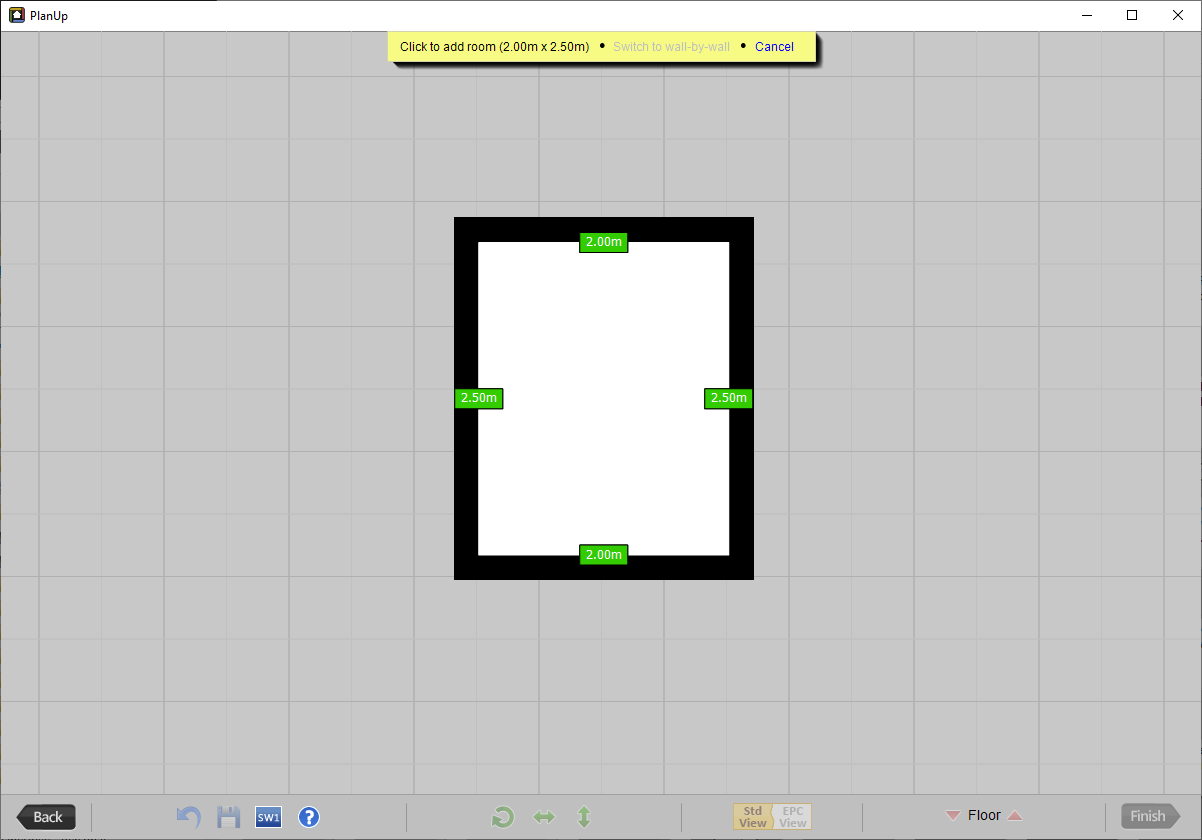This screenshot has width=1202, height=840.
Task: Click Switch to wall-by-wall link
Action: click(x=671, y=47)
